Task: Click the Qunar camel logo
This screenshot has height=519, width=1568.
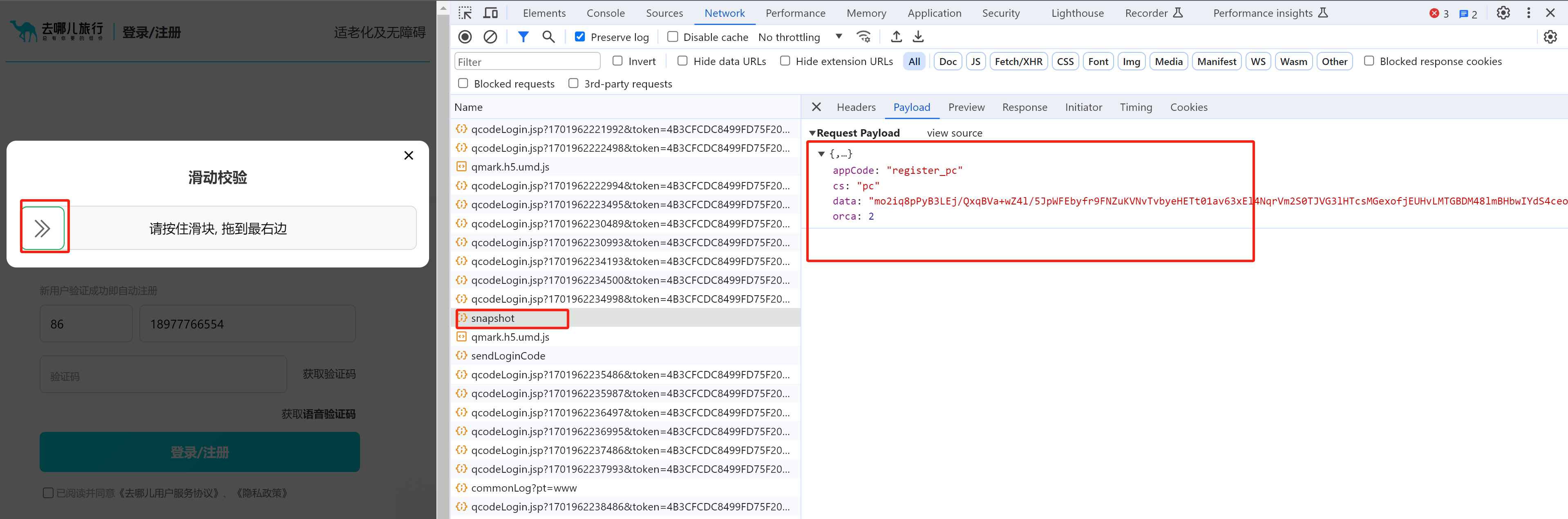Action: coord(24,31)
